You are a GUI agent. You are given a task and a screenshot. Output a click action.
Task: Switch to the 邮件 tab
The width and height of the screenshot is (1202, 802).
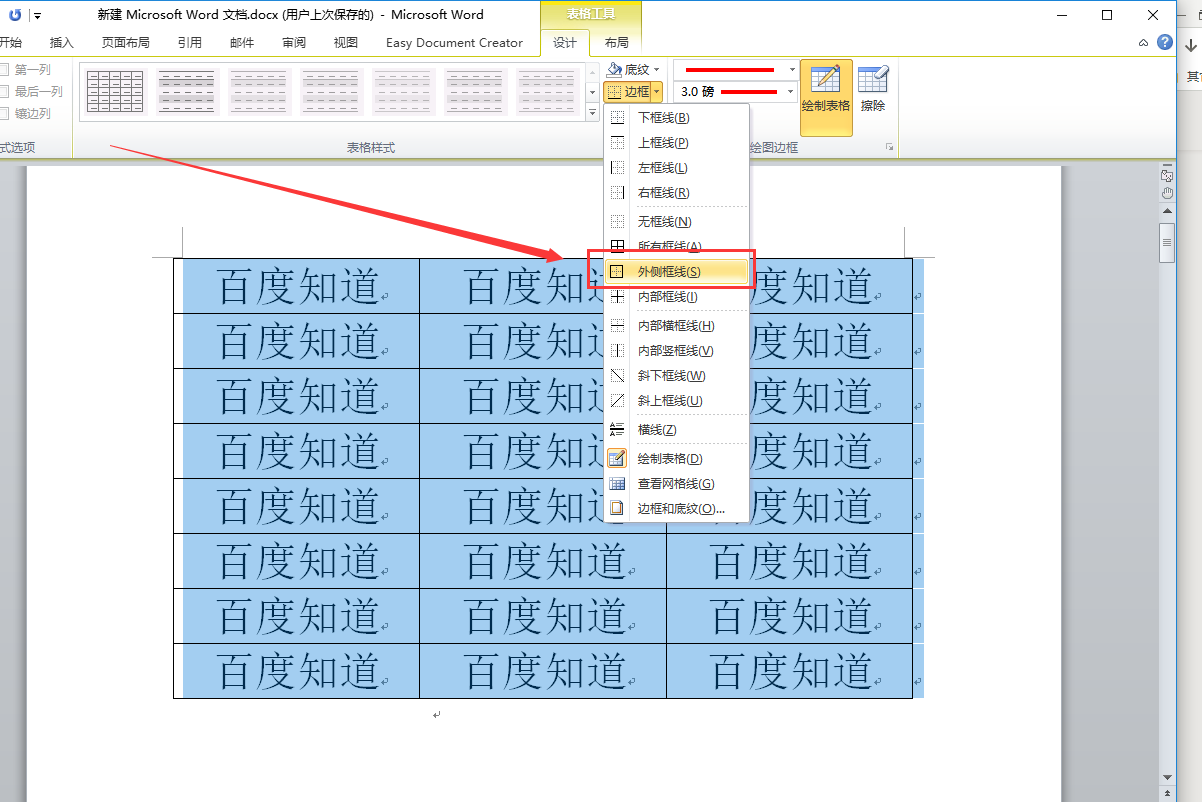click(242, 43)
